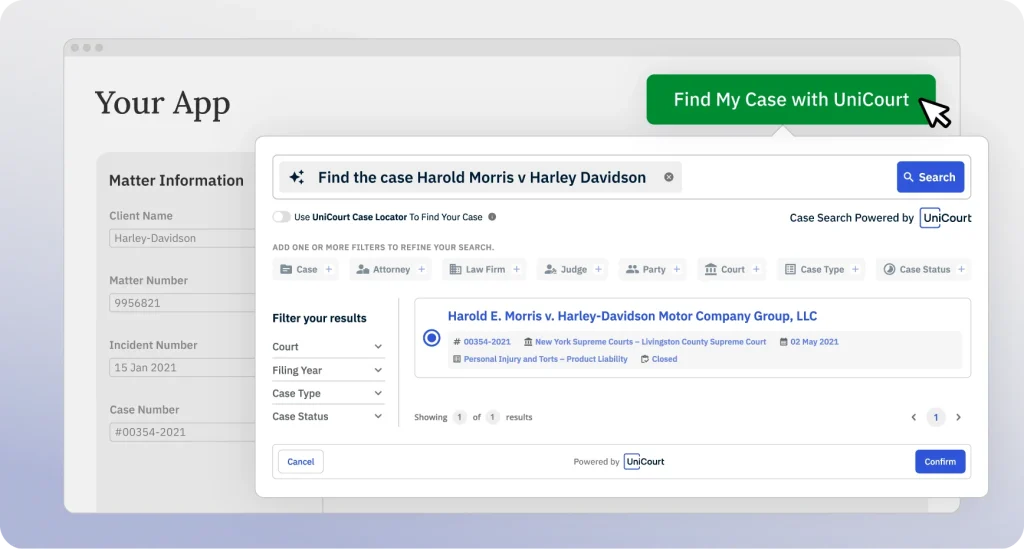Click the plus icon on Case Type filter chip
The image size is (1024, 549).
[855, 269]
